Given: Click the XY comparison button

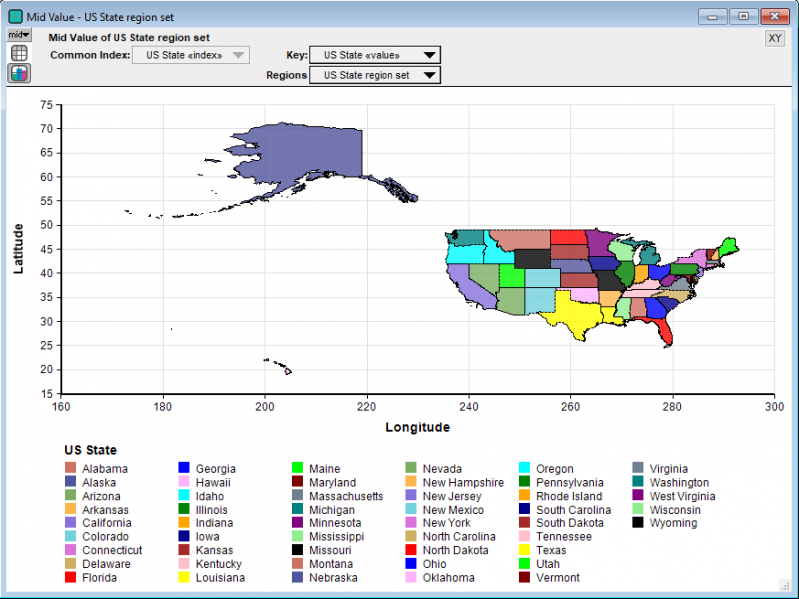Looking at the screenshot, I should [x=775, y=38].
